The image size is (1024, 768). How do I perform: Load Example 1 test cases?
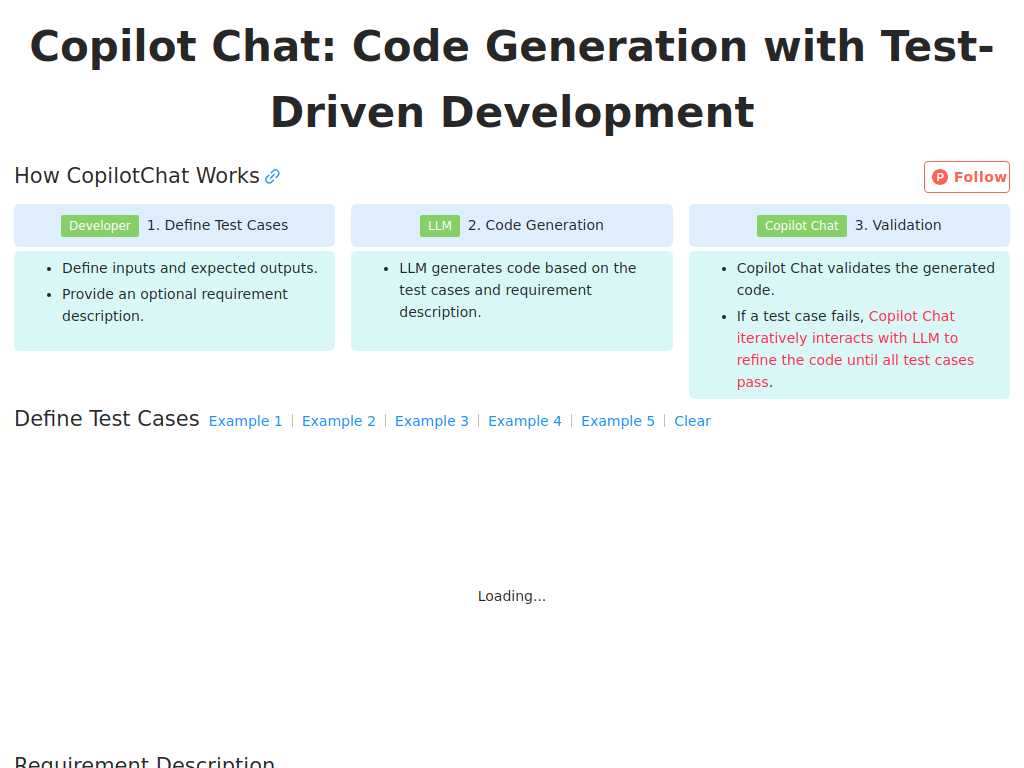(x=246, y=421)
